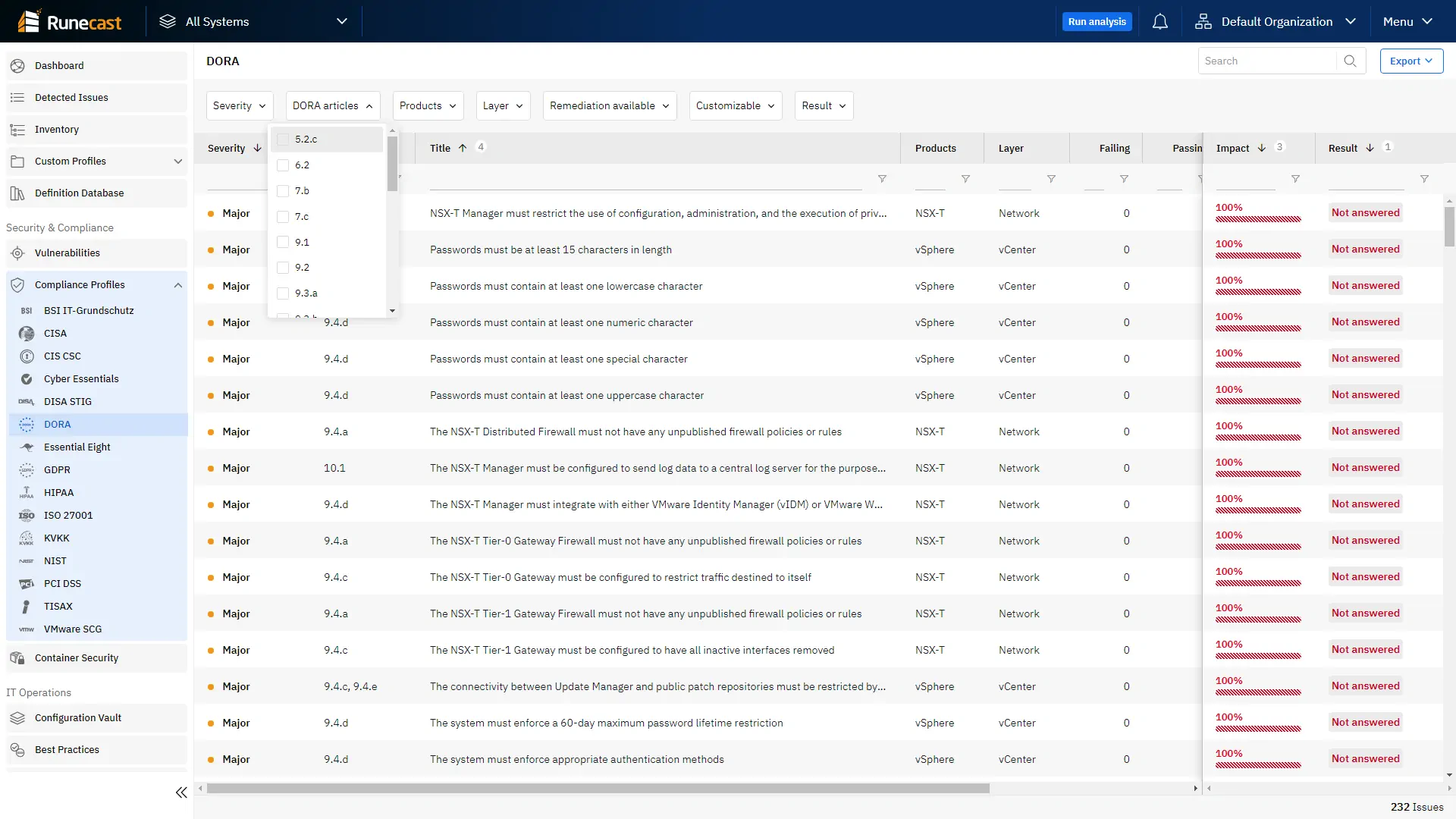Screen dimensions: 1456x819
Task: Open the Severity filter dropdown
Action: click(x=239, y=105)
